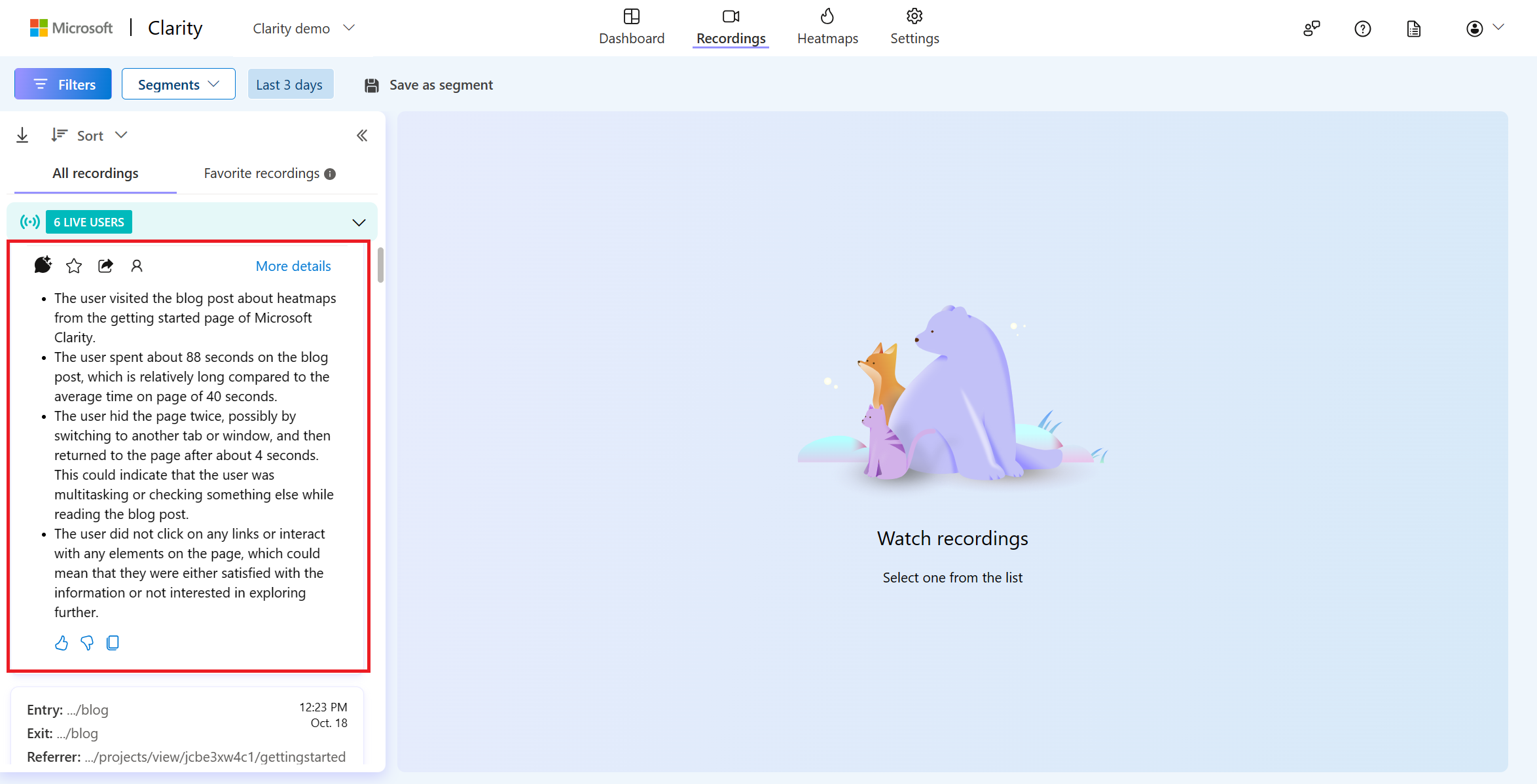Open the Segments dropdown
Viewport: 1537px width, 784px height.
[178, 84]
